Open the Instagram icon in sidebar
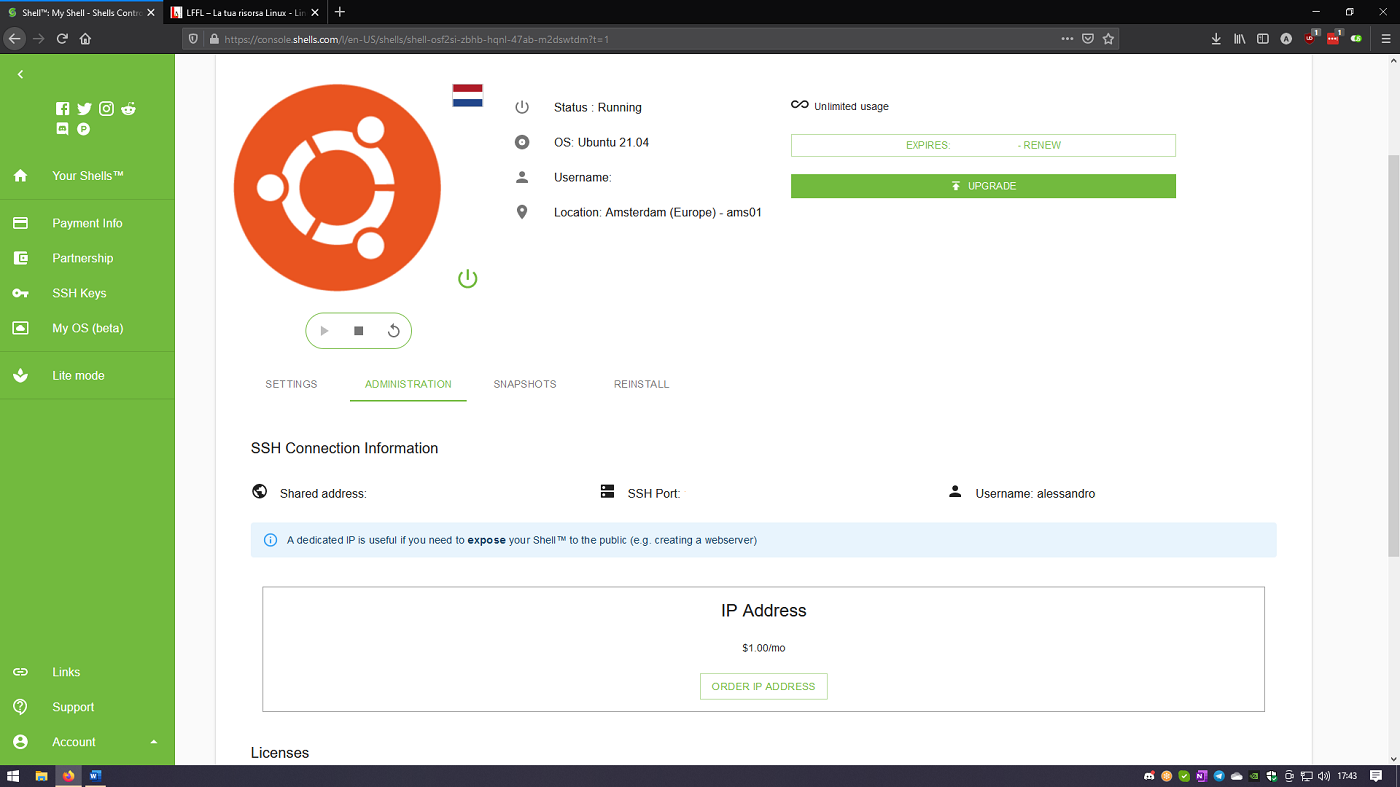This screenshot has width=1400, height=787. pos(107,109)
